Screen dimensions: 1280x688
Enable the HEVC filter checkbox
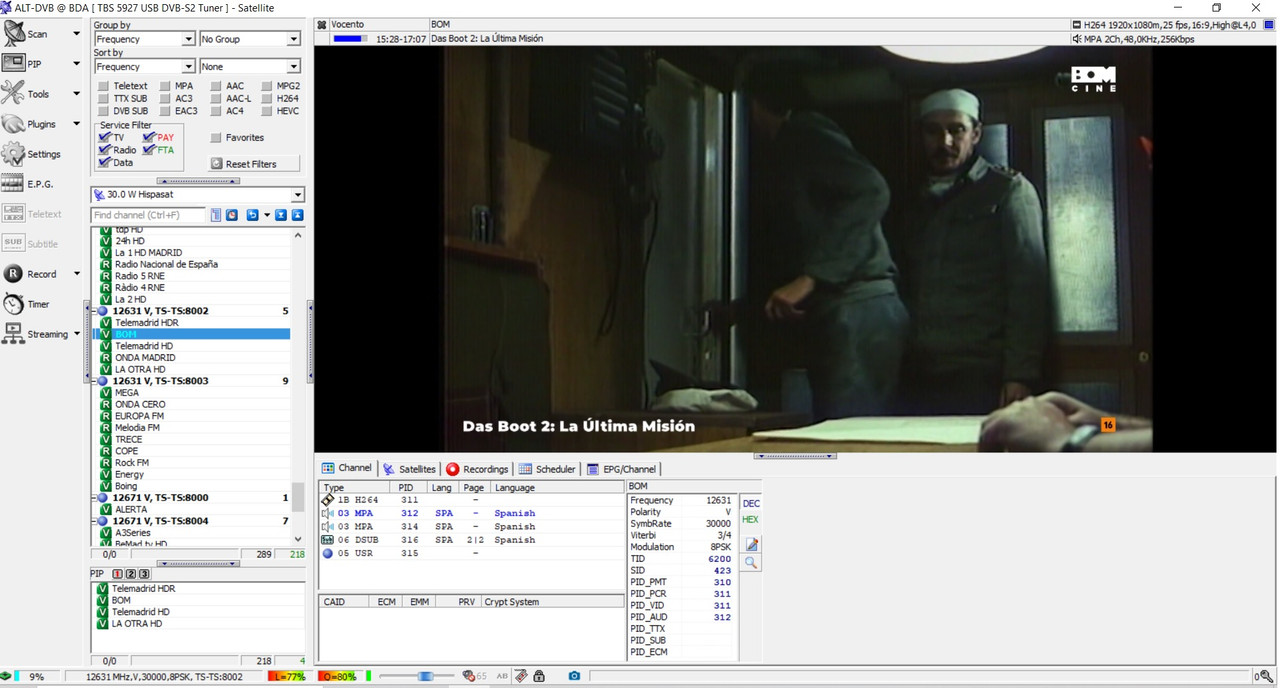pos(267,111)
